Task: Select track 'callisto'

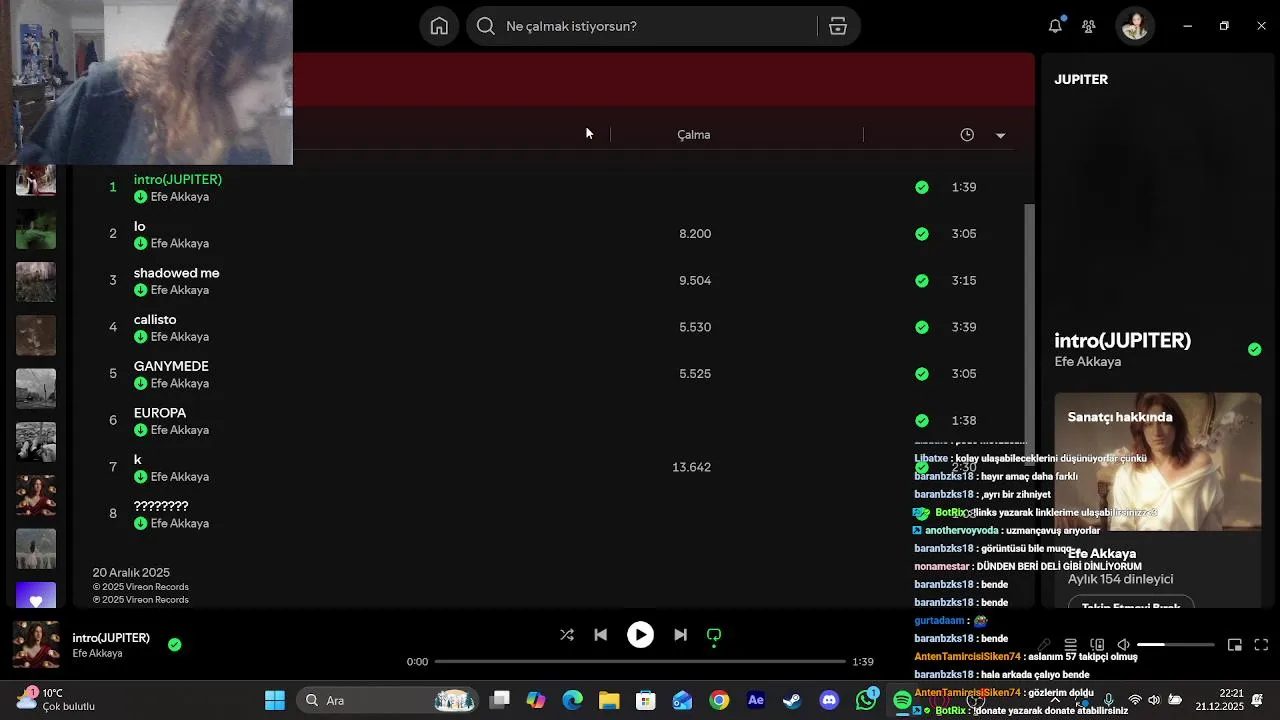Action: [x=155, y=319]
